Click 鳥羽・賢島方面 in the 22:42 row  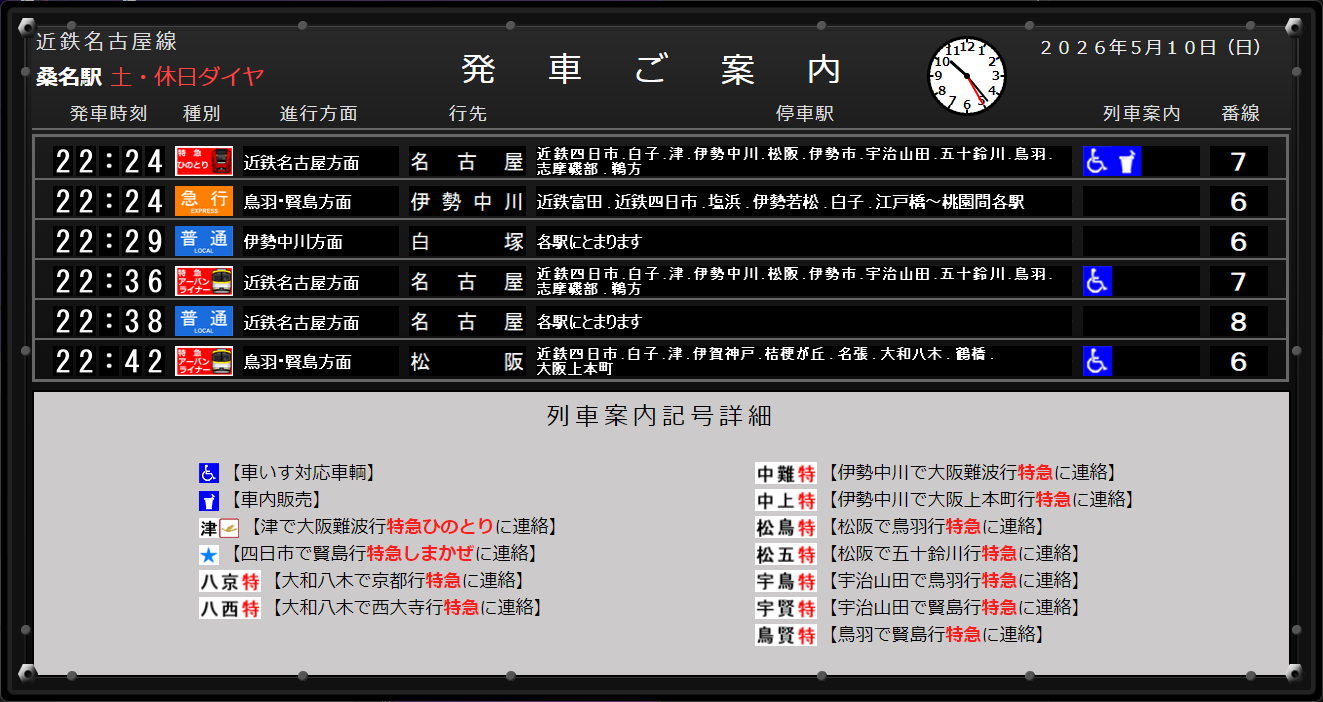pyautogui.click(x=297, y=362)
